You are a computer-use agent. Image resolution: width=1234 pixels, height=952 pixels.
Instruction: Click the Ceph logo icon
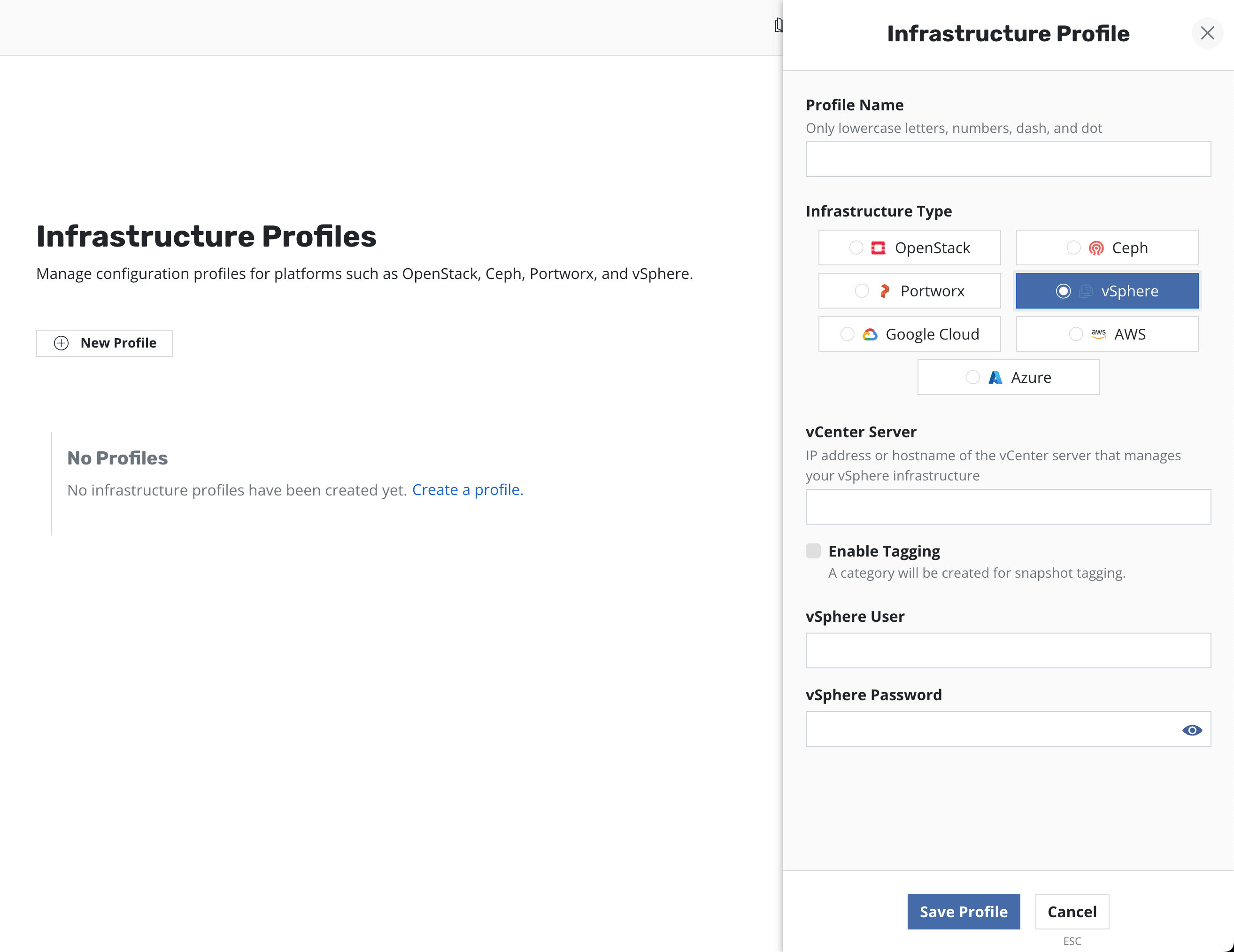tap(1096, 248)
